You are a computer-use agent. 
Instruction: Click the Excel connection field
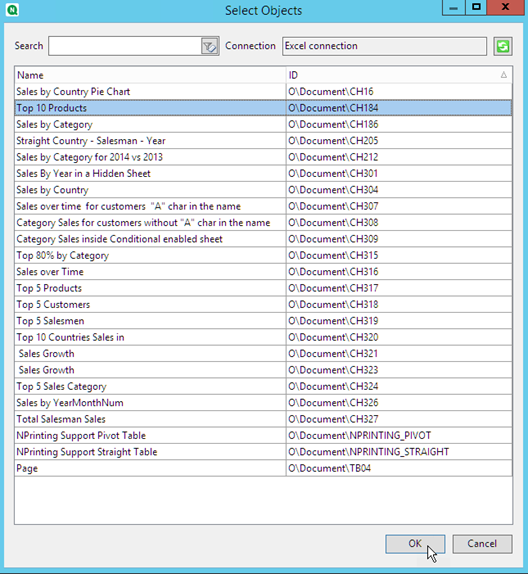pyautogui.click(x=384, y=46)
